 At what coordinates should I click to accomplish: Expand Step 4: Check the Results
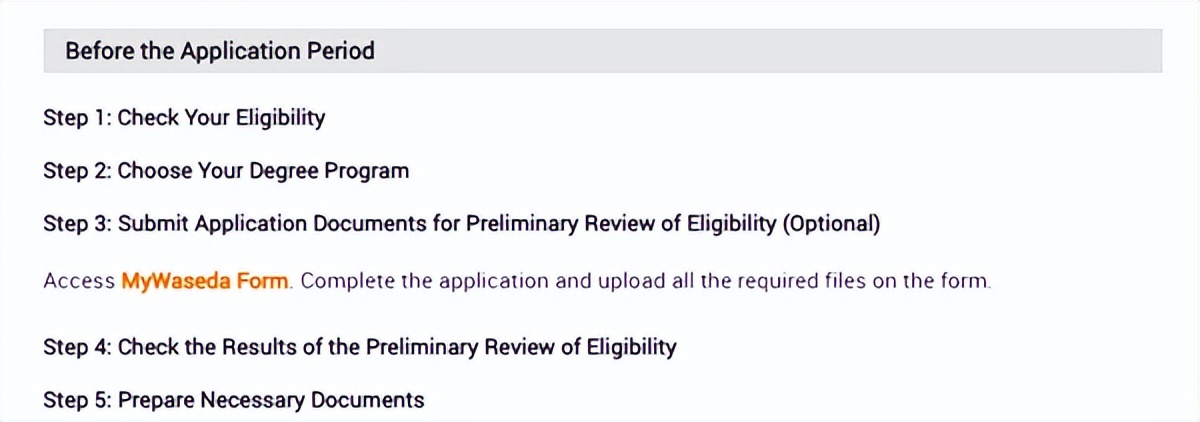coord(360,347)
